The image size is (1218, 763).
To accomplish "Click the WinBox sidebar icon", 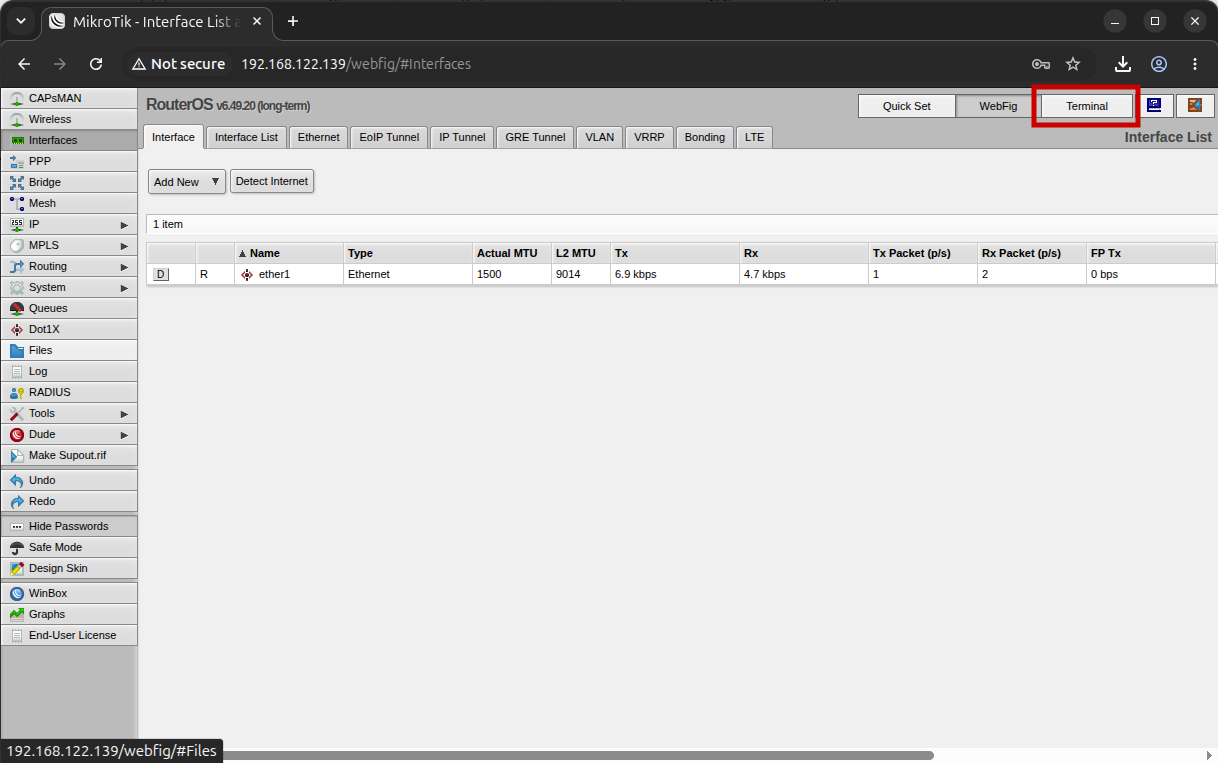I will (17, 593).
